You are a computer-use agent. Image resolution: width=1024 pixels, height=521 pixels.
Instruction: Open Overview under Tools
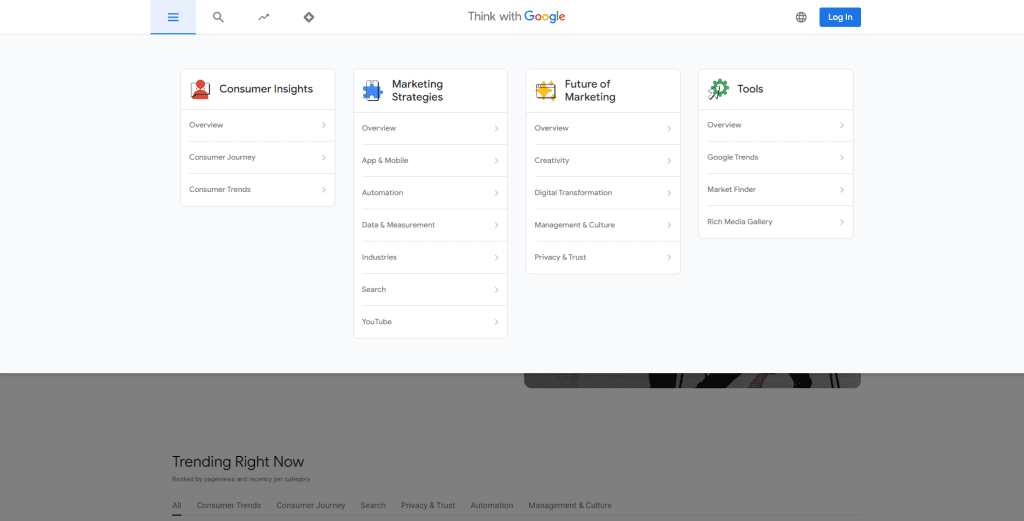point(776,125)
